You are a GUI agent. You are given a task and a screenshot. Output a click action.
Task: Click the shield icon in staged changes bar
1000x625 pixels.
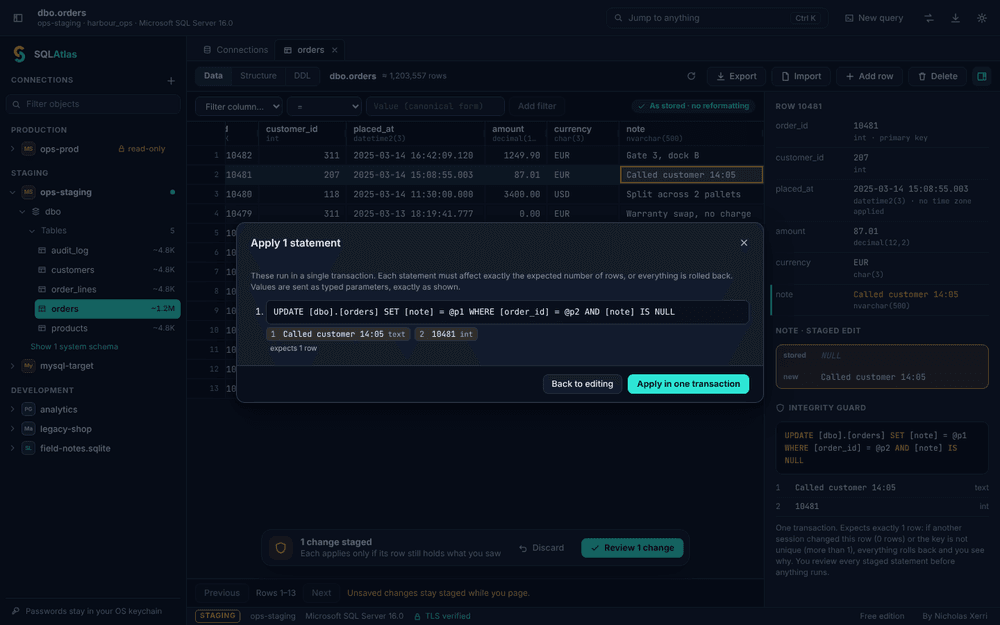280,547
